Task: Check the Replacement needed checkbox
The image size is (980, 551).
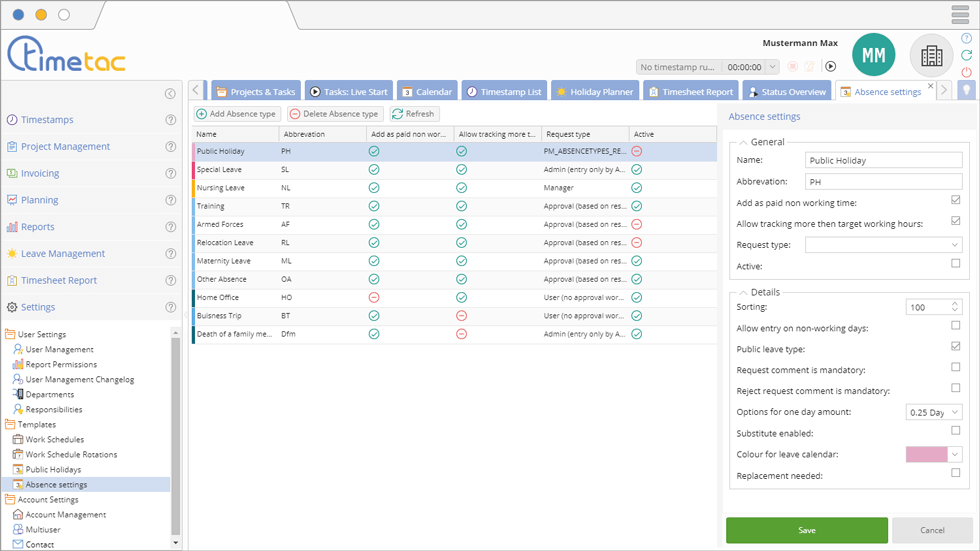Action: click(955, 473)
